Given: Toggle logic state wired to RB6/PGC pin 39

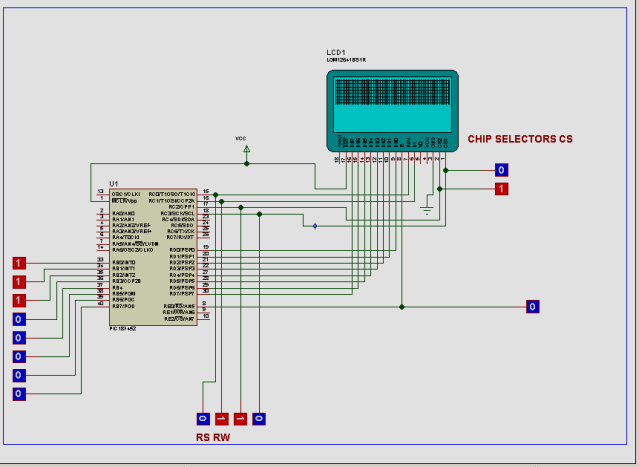Looking at the screenshot, I should 19,375.
